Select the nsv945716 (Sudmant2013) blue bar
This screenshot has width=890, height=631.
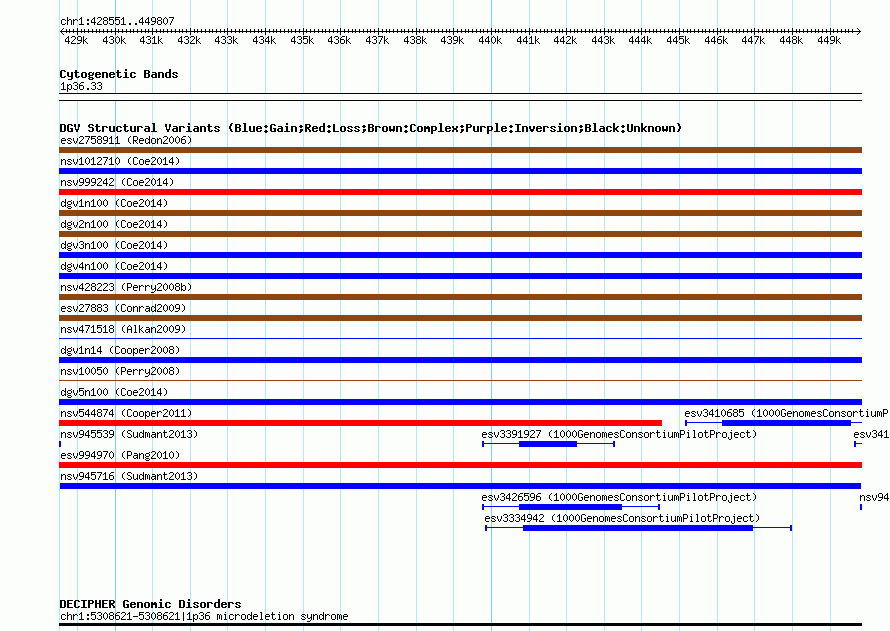pyautogui.click(x=460, y=486)
